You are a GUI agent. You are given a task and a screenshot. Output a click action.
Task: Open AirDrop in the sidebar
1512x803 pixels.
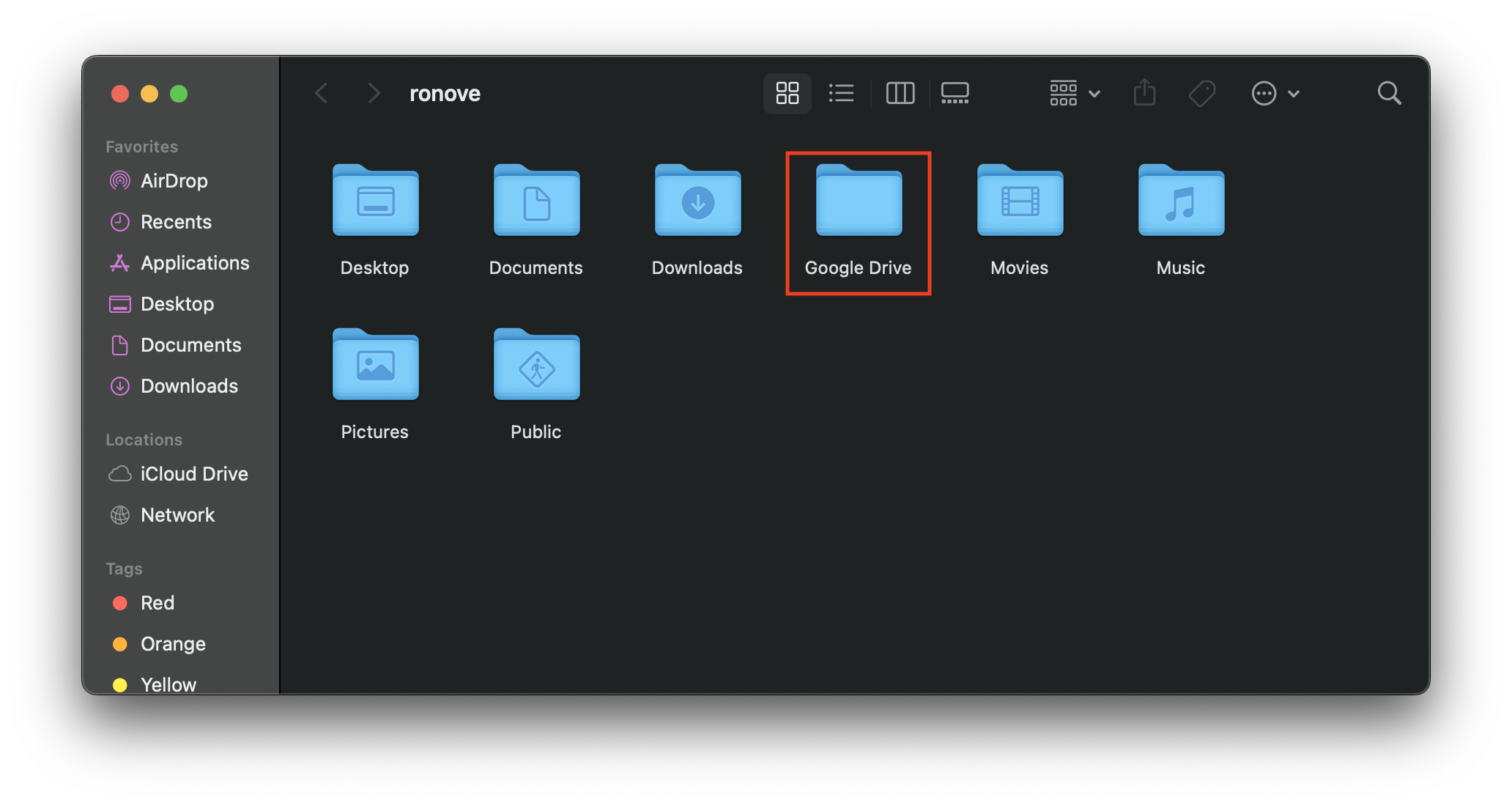(x=174, y=181)
